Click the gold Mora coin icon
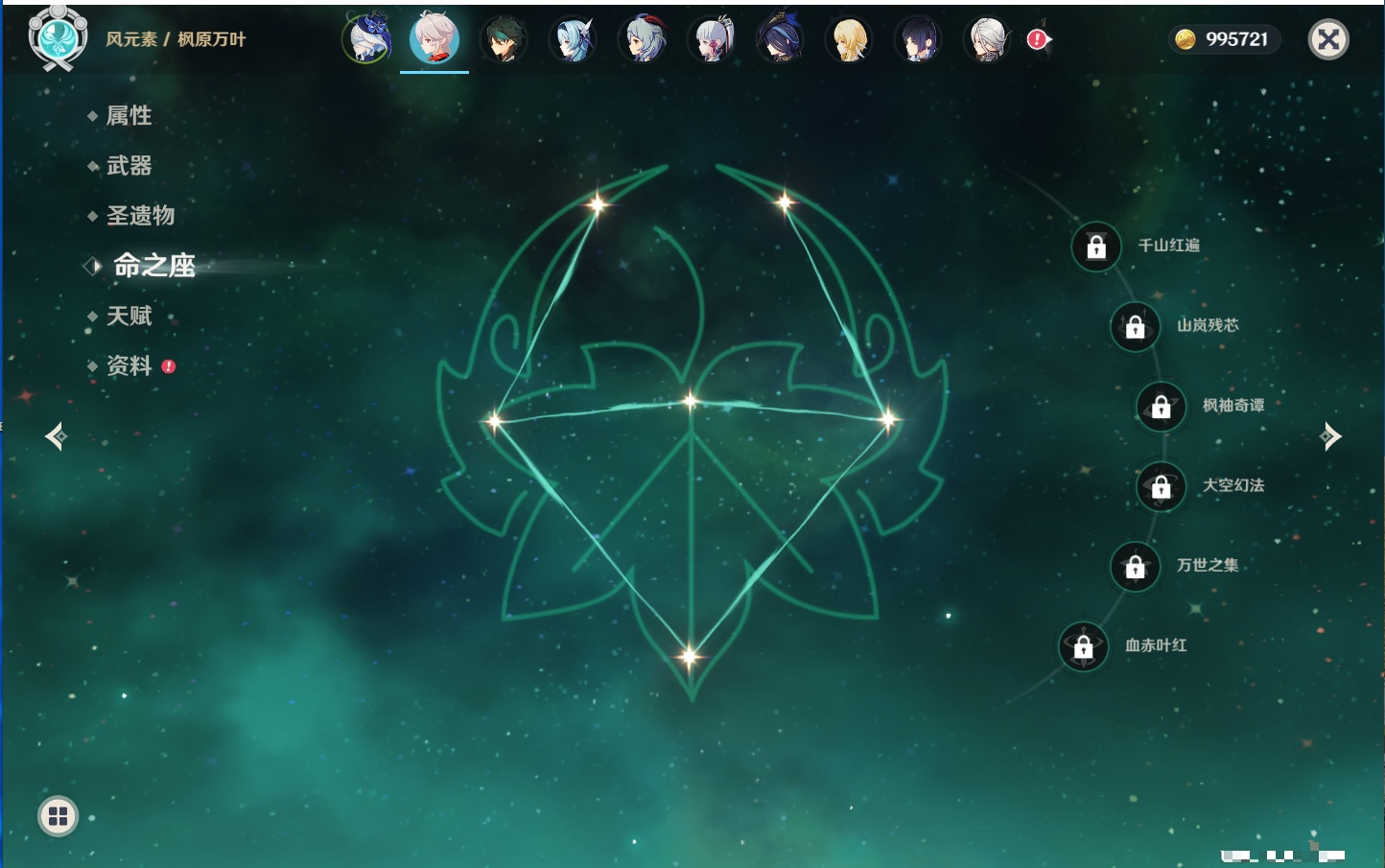 click(1185, 39)
